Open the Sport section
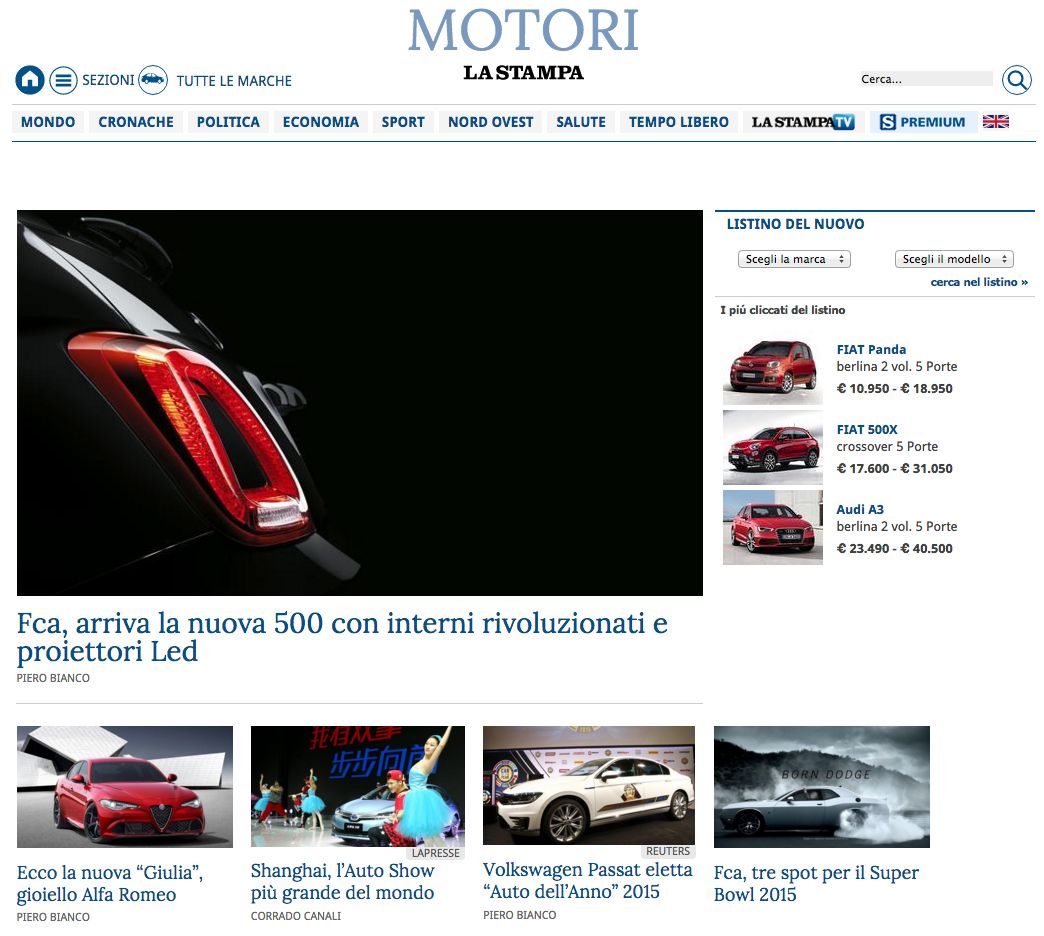Screen dimensions: 1044x936 (x=403, y=122)
